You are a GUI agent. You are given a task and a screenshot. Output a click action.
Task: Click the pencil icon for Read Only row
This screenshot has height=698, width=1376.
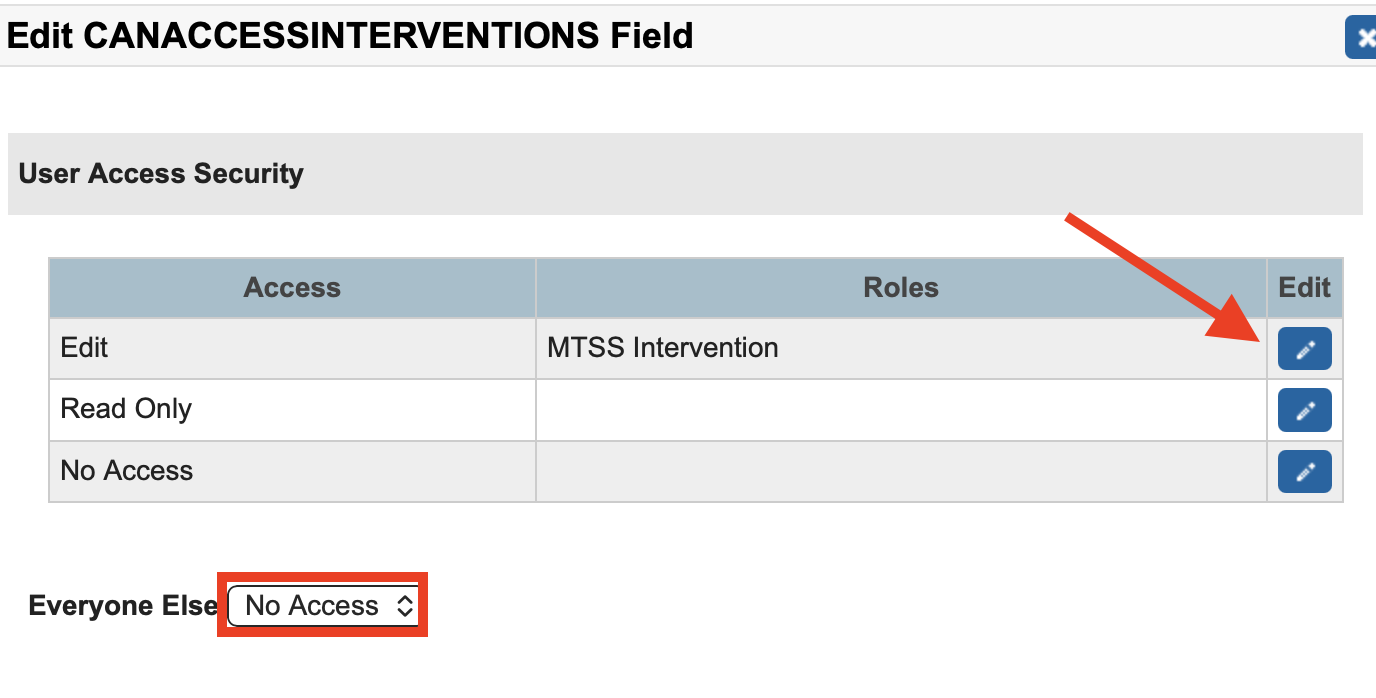[x=1304, y=410]
